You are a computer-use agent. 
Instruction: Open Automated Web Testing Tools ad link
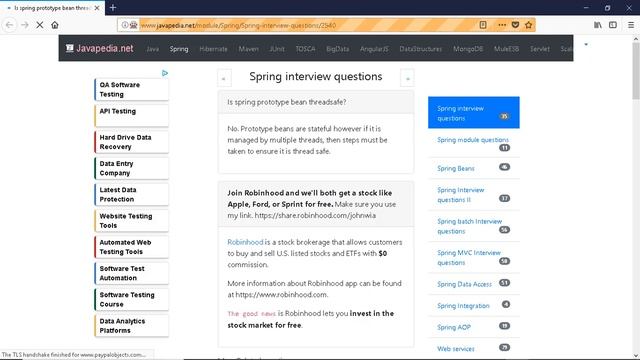[x=131, y=247]
